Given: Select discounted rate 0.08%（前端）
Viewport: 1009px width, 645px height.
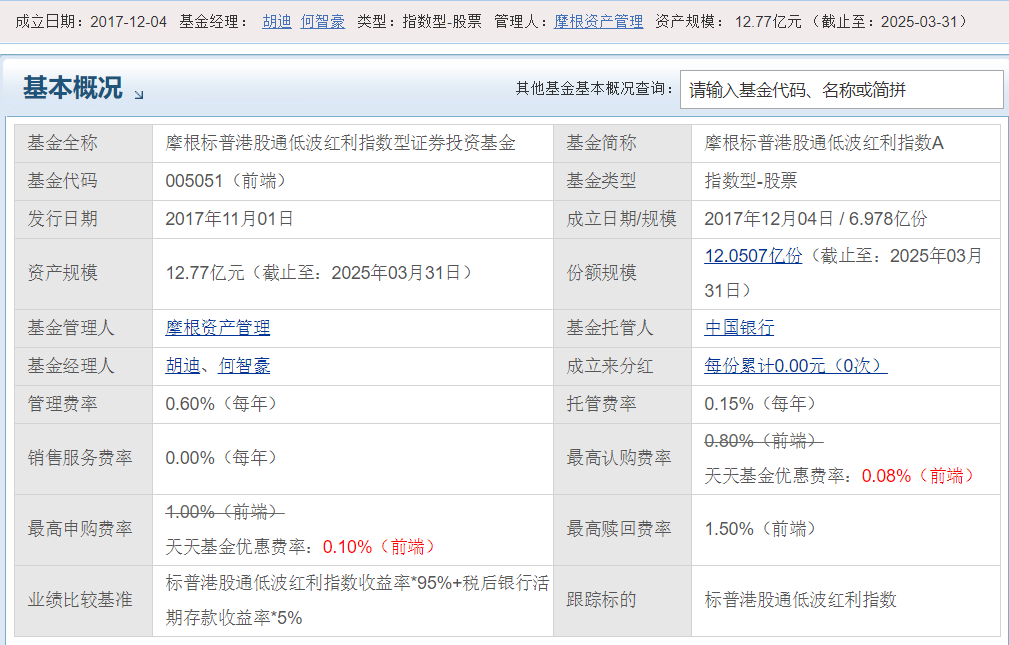Looking at the screenshot, I should pyautogui.click(x=919, y=476).
